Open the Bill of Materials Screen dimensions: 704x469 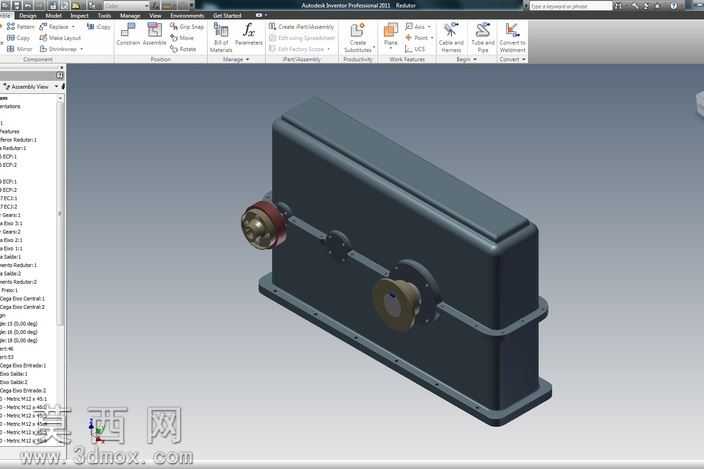pos(221,38)
